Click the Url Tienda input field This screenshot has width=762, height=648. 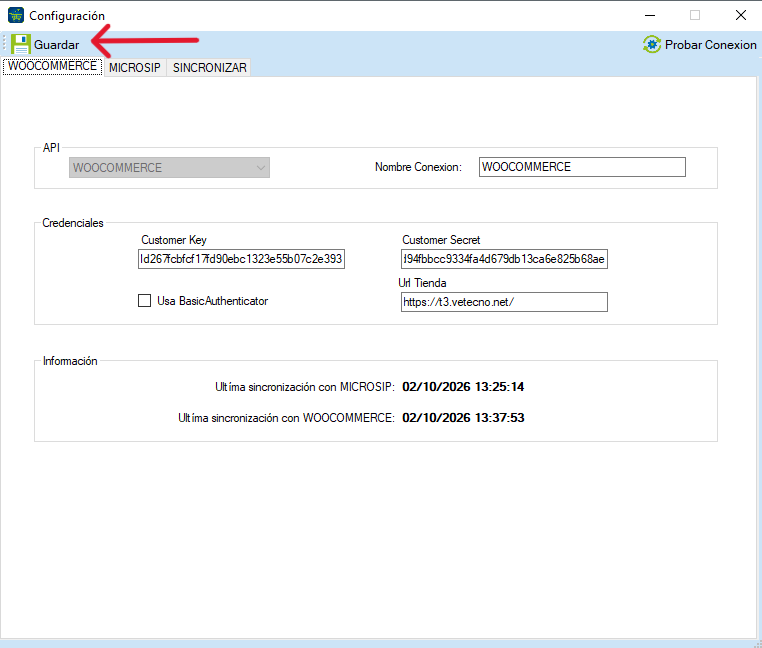tap(504, 302)
